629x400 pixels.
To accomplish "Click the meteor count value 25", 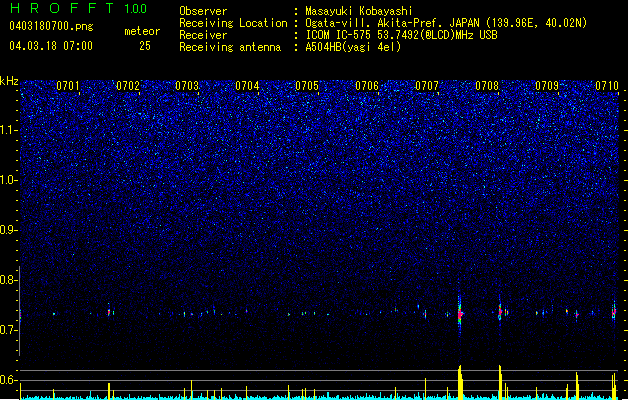I will (145, 46).
